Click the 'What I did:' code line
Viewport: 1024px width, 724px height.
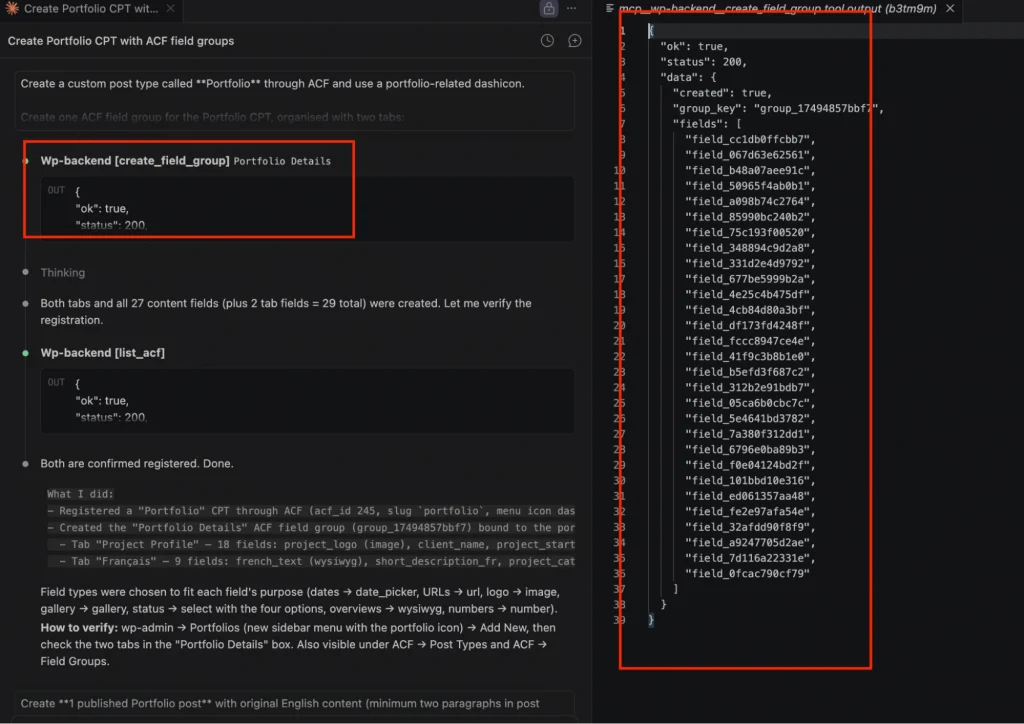(x=80, y=494)
